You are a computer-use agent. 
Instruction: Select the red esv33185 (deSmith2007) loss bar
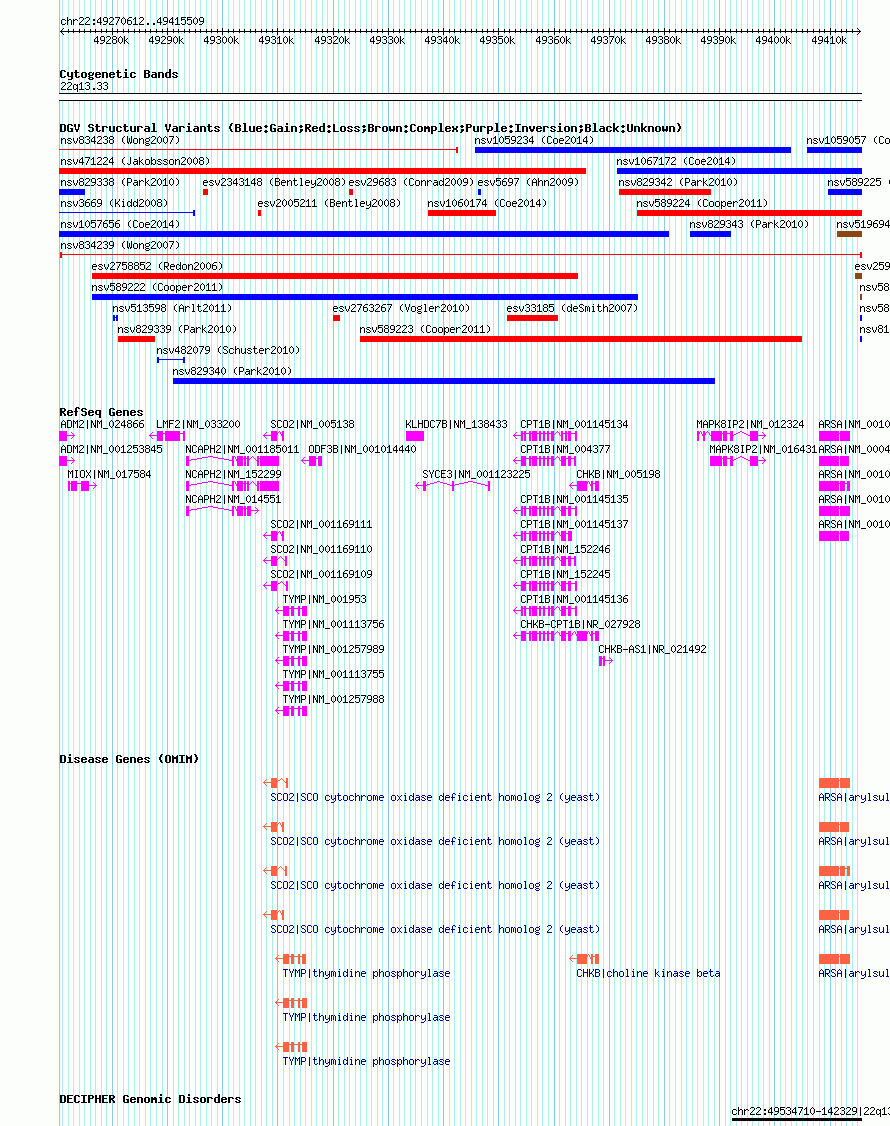tap(532, 317)
